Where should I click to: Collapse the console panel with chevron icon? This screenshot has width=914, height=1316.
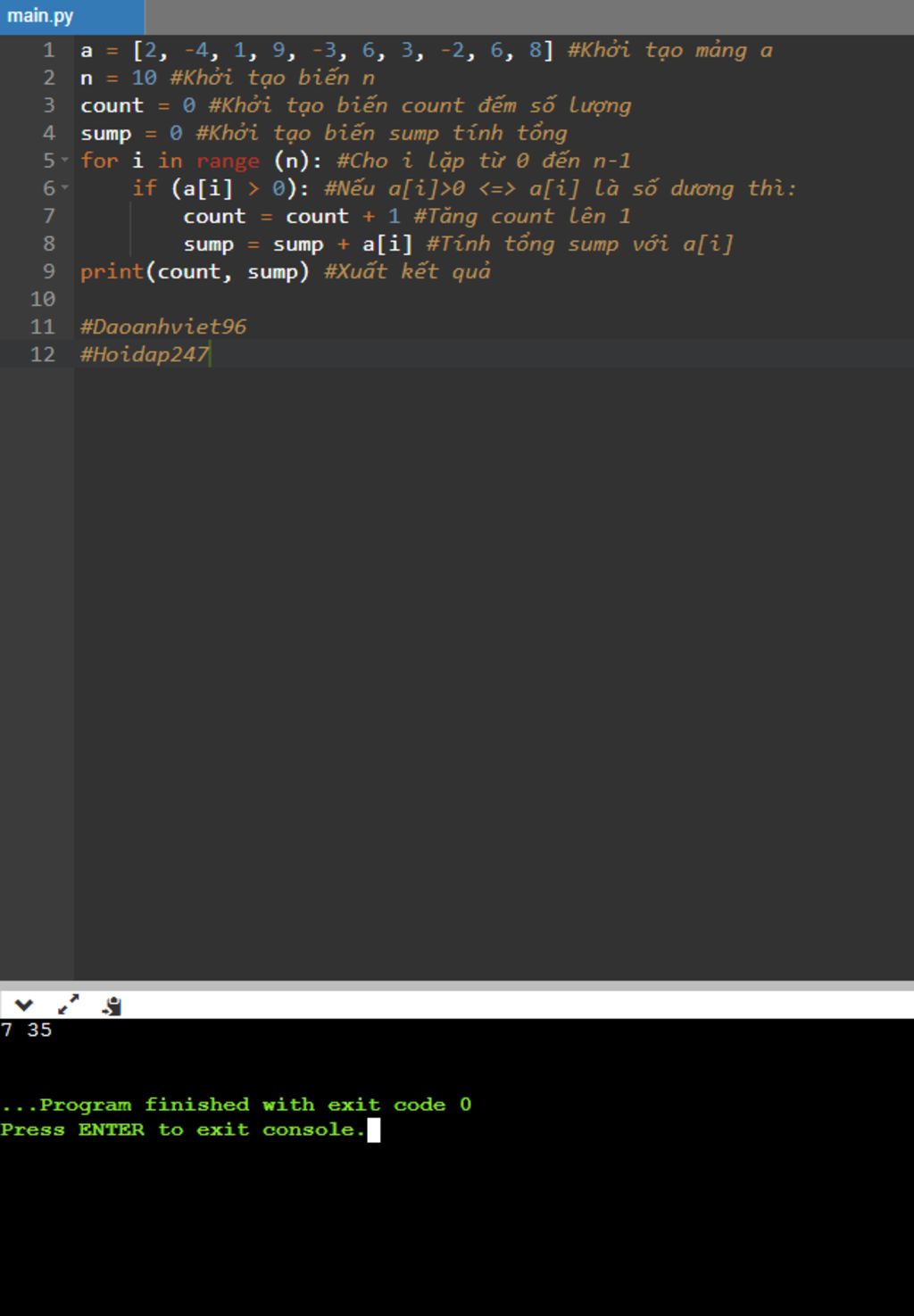point(24,1006)
